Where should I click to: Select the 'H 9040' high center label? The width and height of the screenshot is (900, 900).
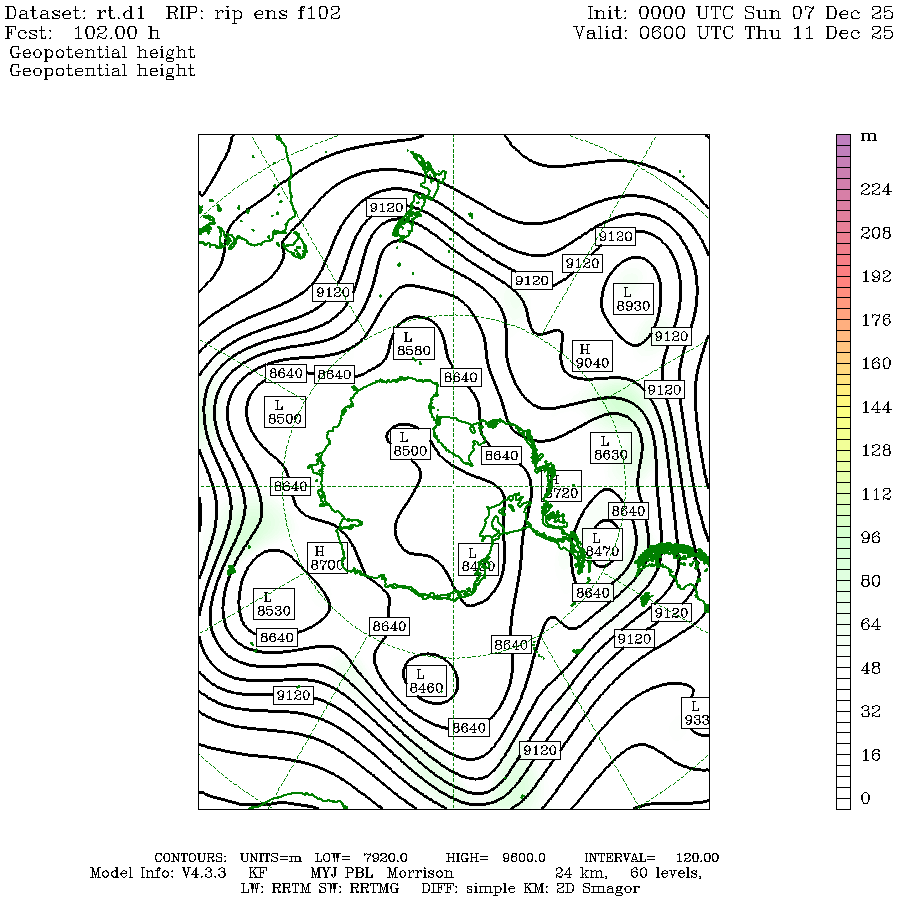tap(592, 356)
